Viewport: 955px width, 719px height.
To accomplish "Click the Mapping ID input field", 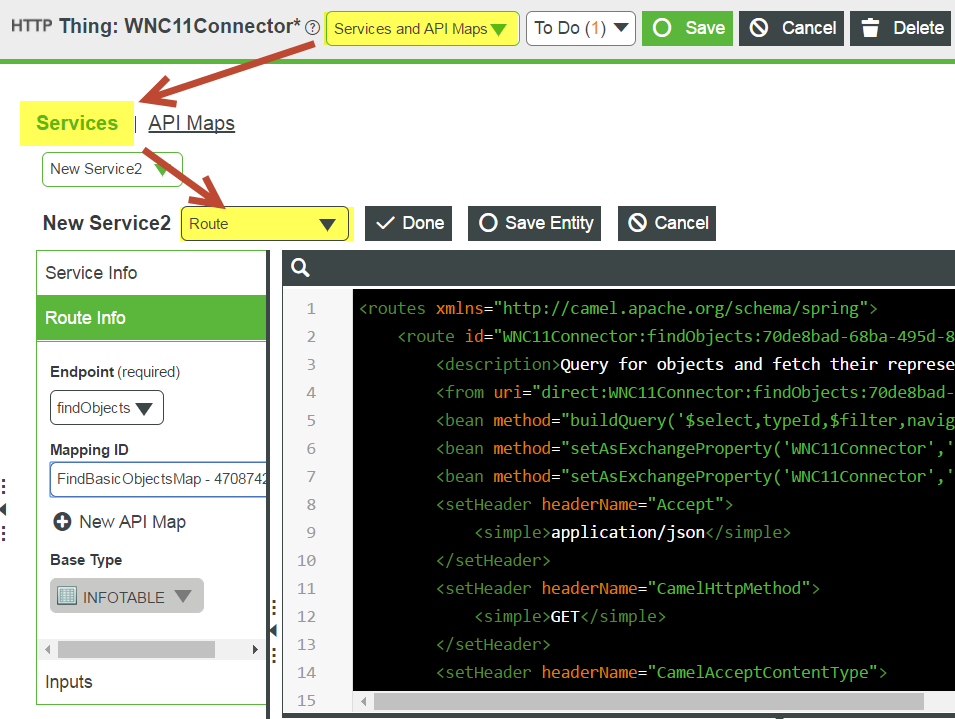I will (159, 479).
